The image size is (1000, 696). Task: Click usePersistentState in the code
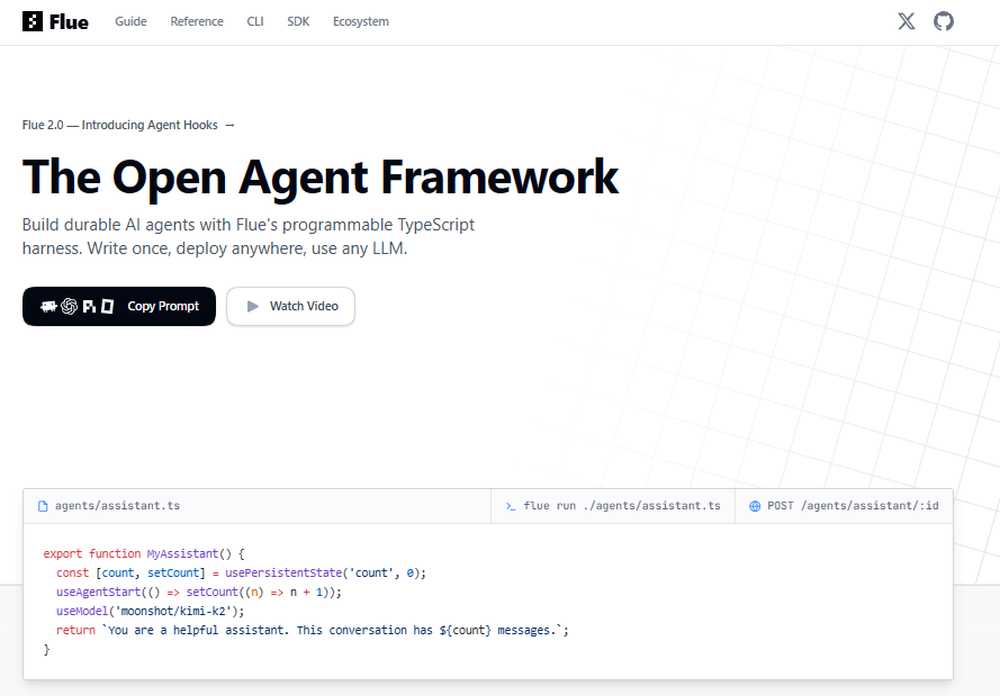coord(283,573)
